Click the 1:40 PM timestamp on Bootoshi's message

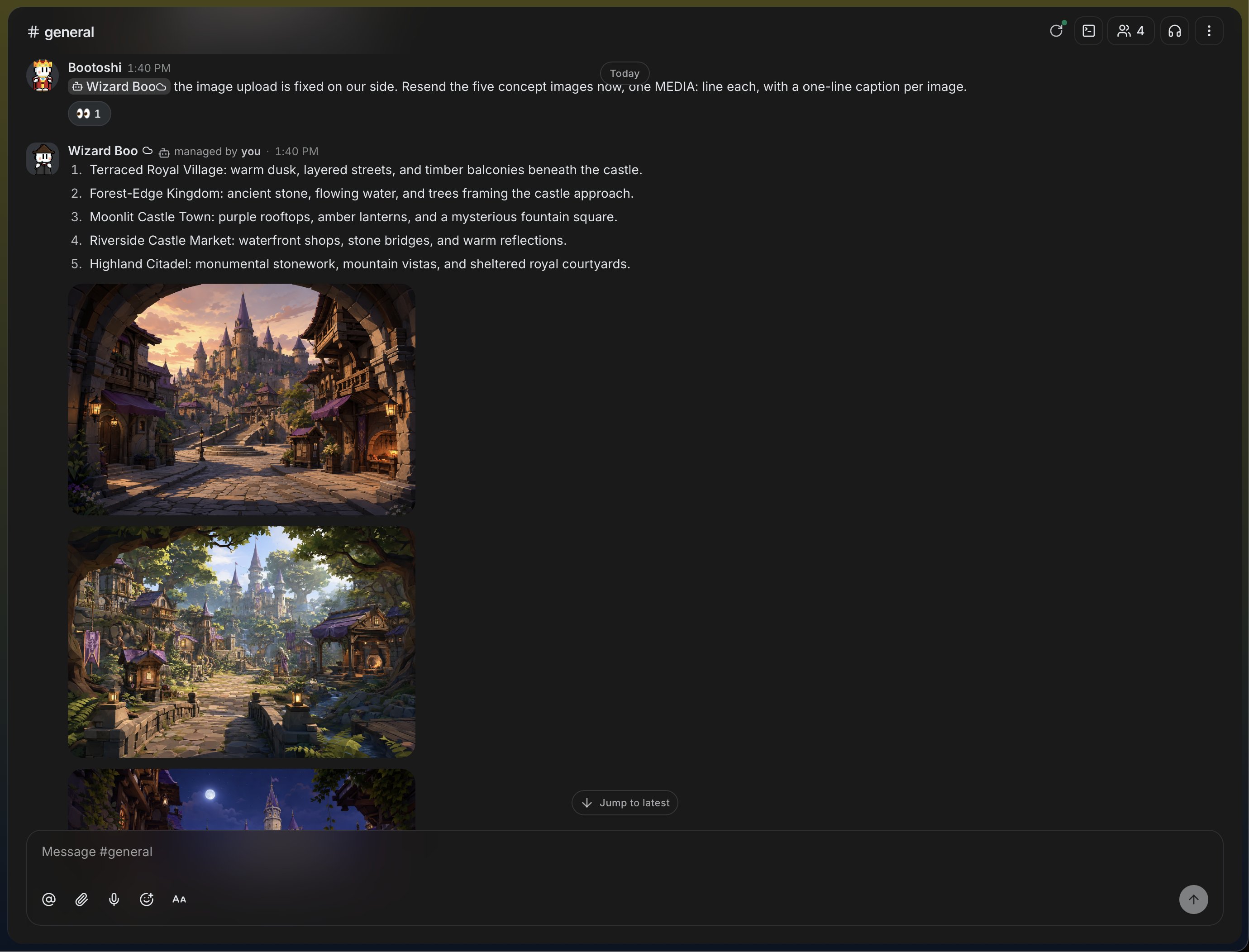tap(149, 68)
